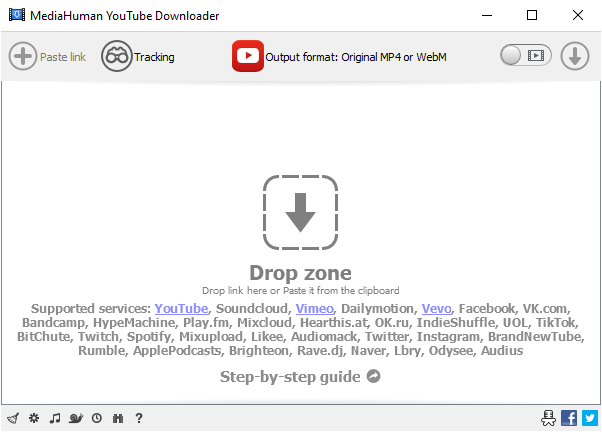Open the Output format dropdown

[x=355, y=58]
